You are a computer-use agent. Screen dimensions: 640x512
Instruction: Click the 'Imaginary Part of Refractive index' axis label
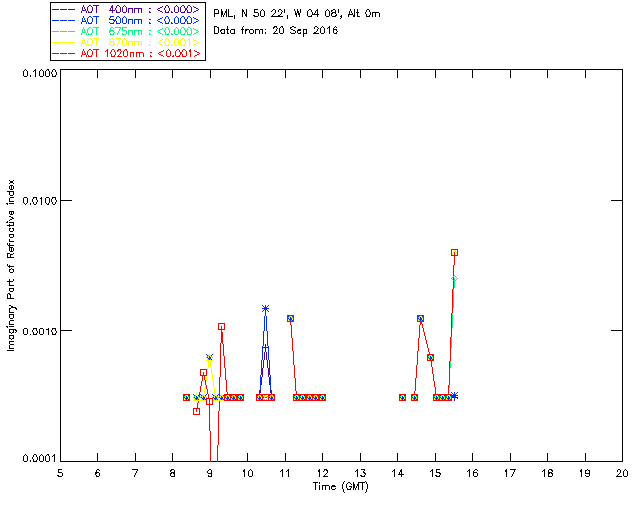click(x=11, y=265)
